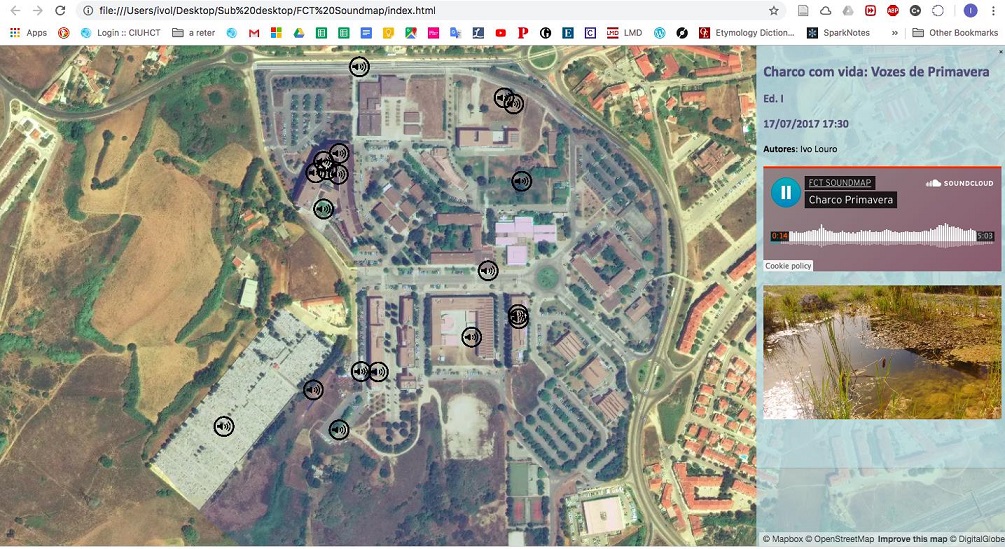The height and width of the screenshot is (549, 1005).
Task: Reload the page using the refresh icon
Action: click(x=60, y=11)
